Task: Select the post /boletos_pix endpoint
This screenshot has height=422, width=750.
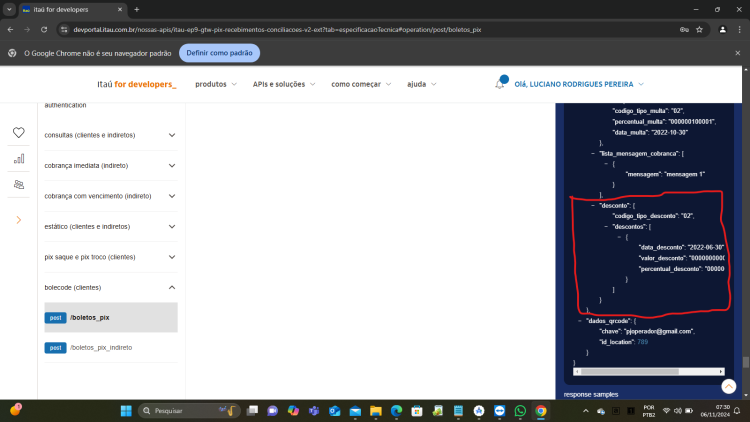Action: (111, 317)
